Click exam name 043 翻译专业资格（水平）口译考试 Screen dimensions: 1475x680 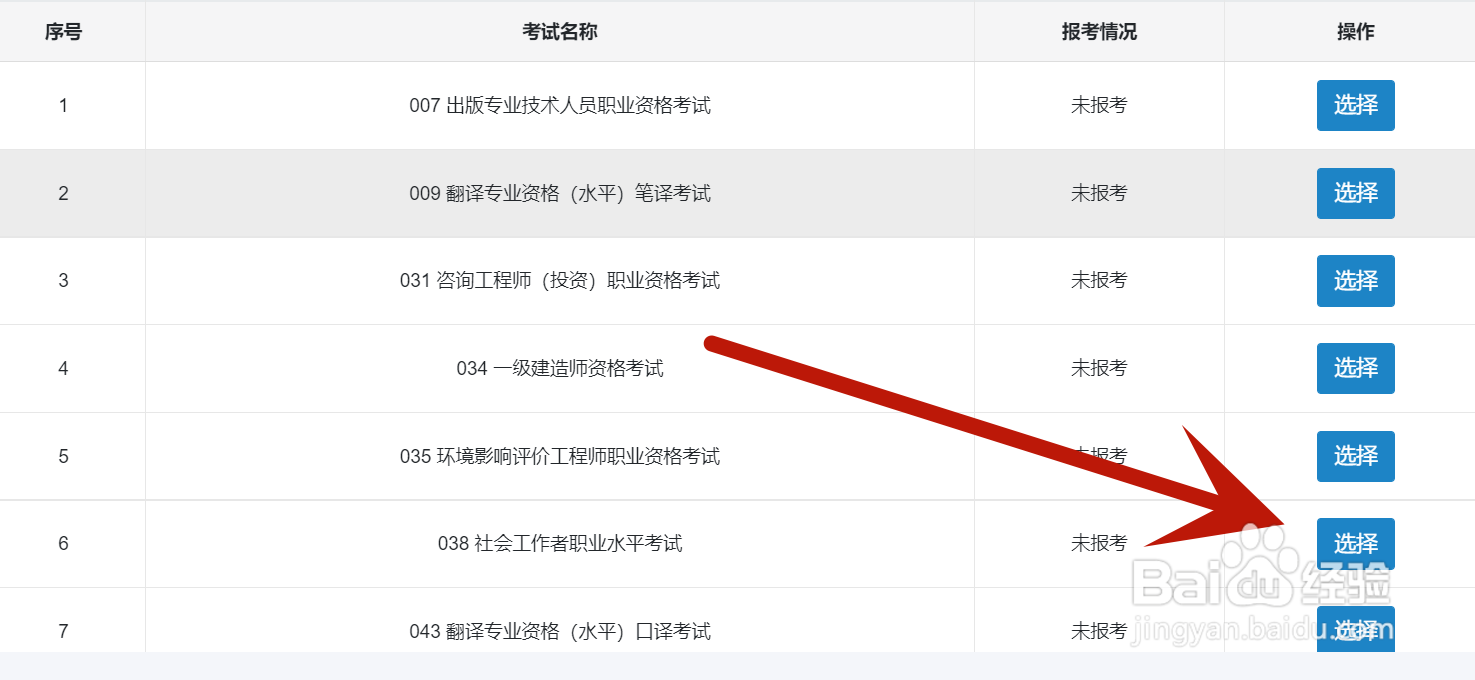pos(559,631)
